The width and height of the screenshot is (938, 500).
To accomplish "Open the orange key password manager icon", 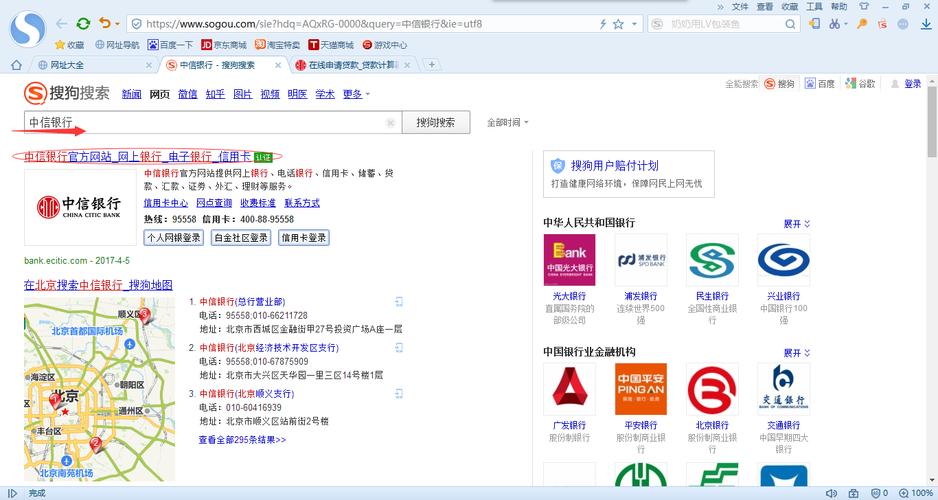I will [x=862, y=24].
